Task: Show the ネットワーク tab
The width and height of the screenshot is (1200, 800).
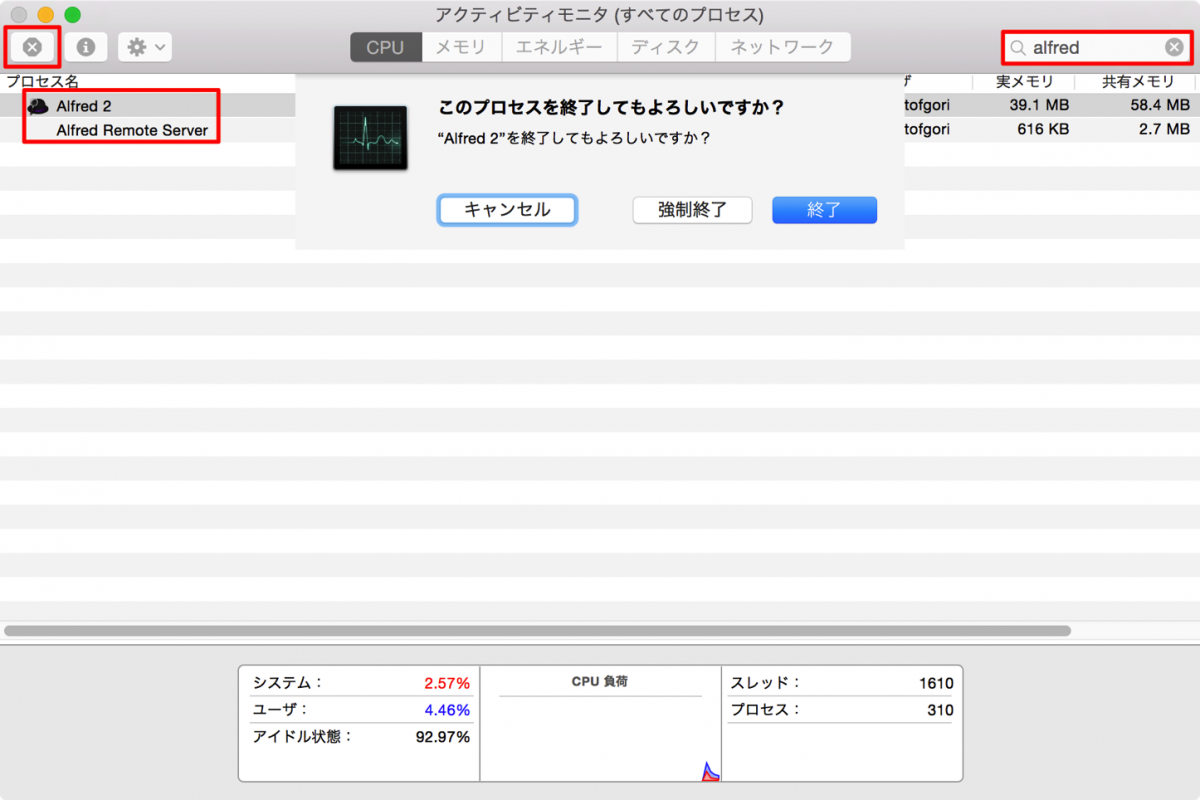Action: 782,47
